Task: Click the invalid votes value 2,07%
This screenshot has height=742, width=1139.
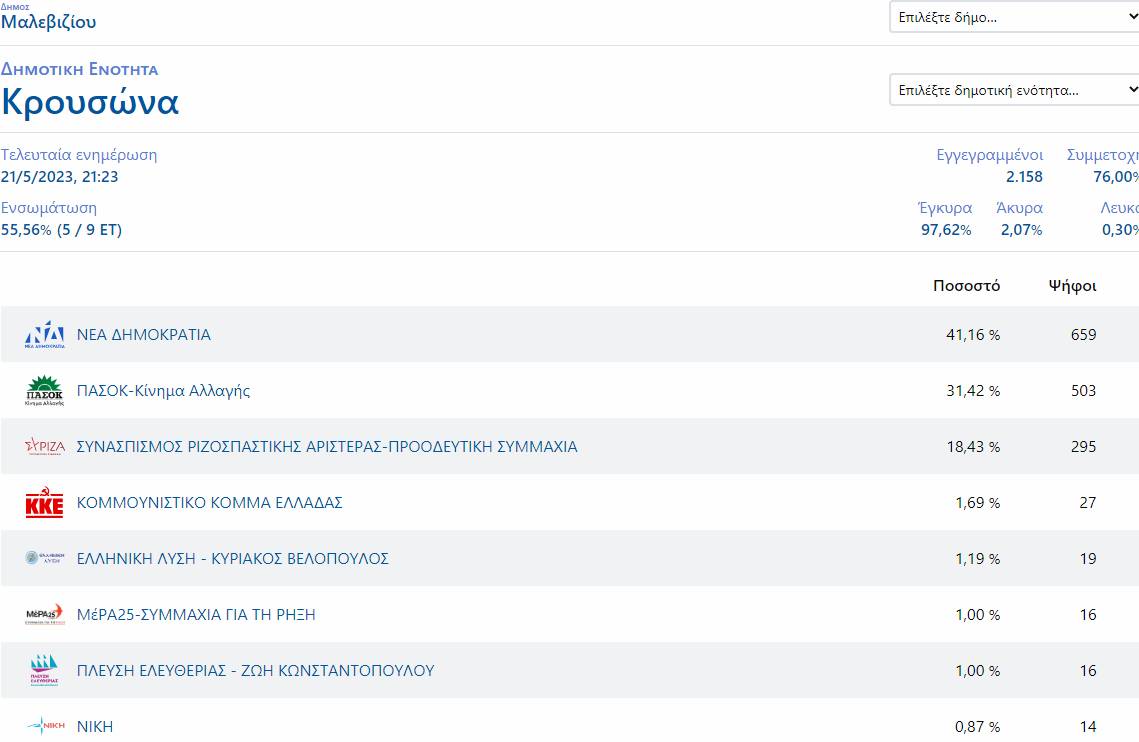Action: [x=1021, y=230]
